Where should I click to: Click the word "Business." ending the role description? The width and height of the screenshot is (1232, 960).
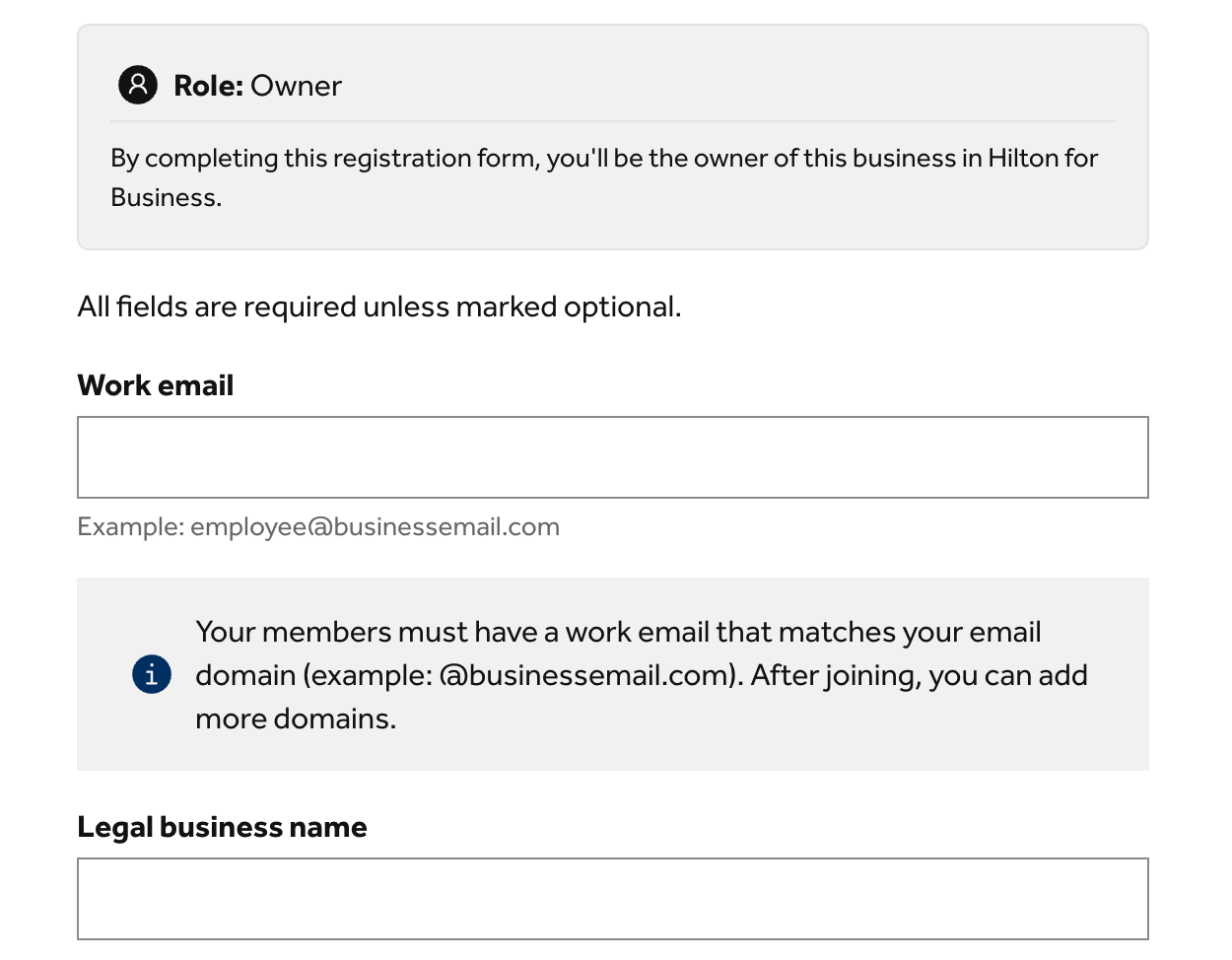tap(166, 198)
